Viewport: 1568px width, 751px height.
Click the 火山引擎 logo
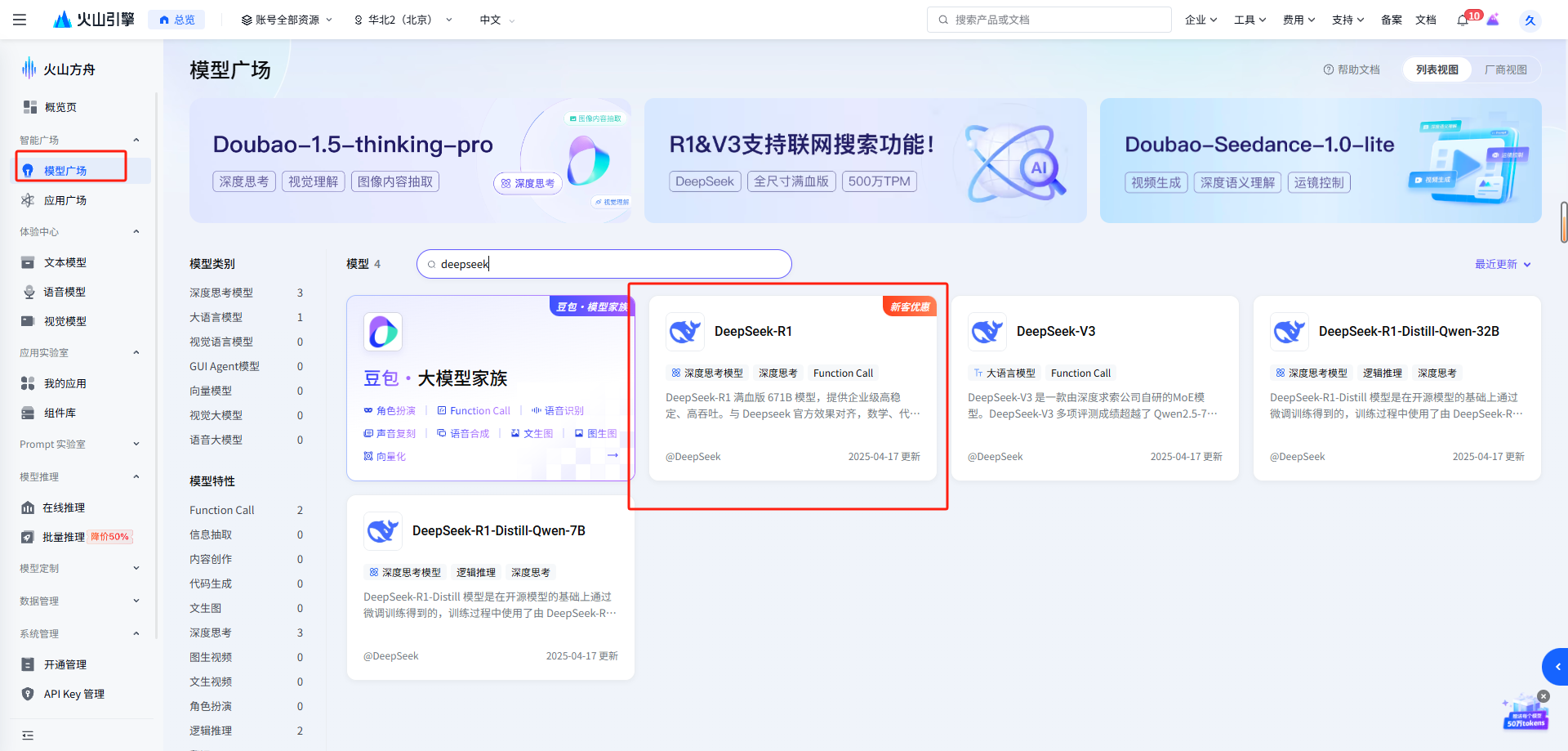tap(94, 20)
